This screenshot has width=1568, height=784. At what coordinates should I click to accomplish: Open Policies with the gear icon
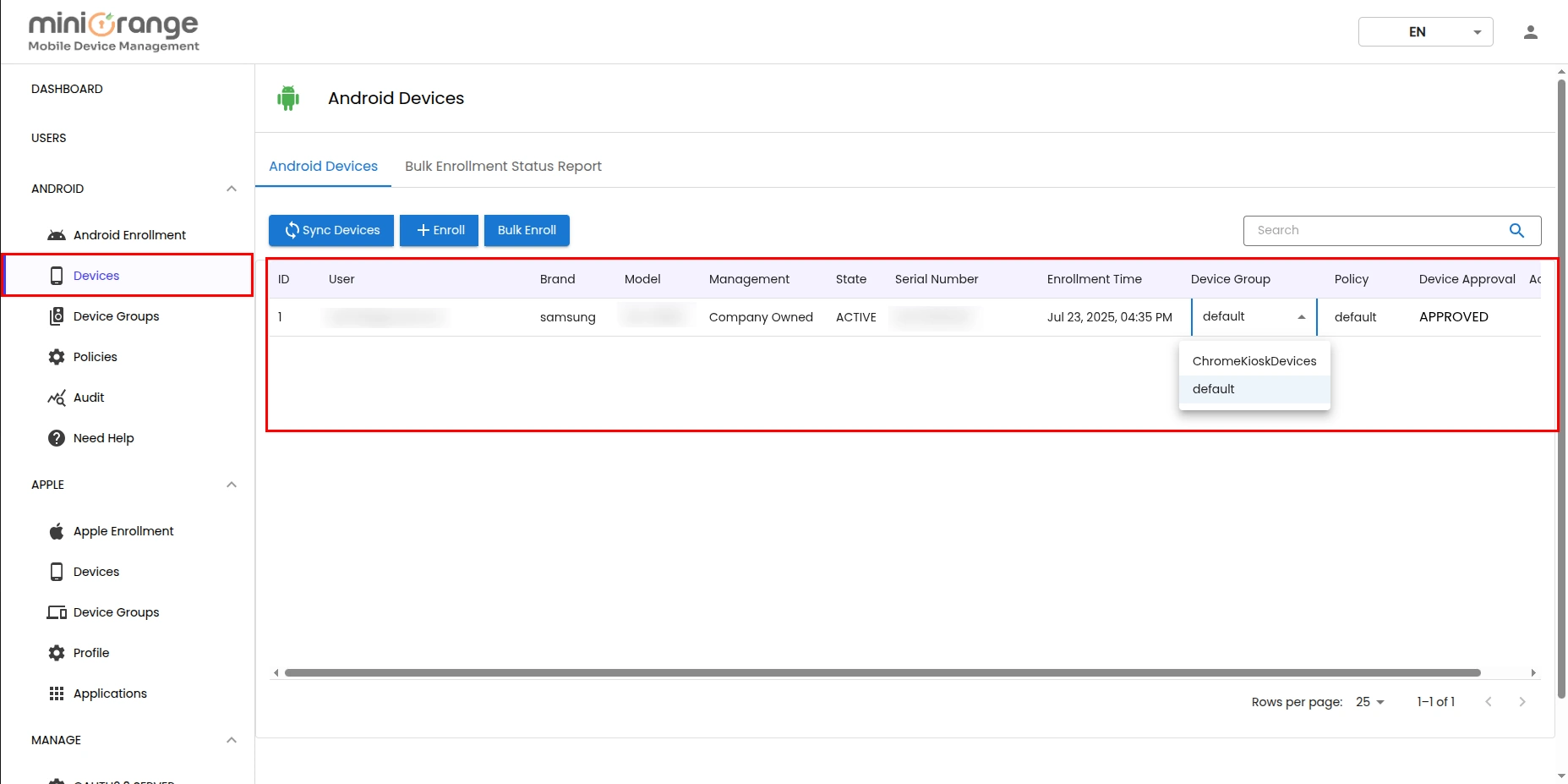pyautogui.click(x=95, y=357)
